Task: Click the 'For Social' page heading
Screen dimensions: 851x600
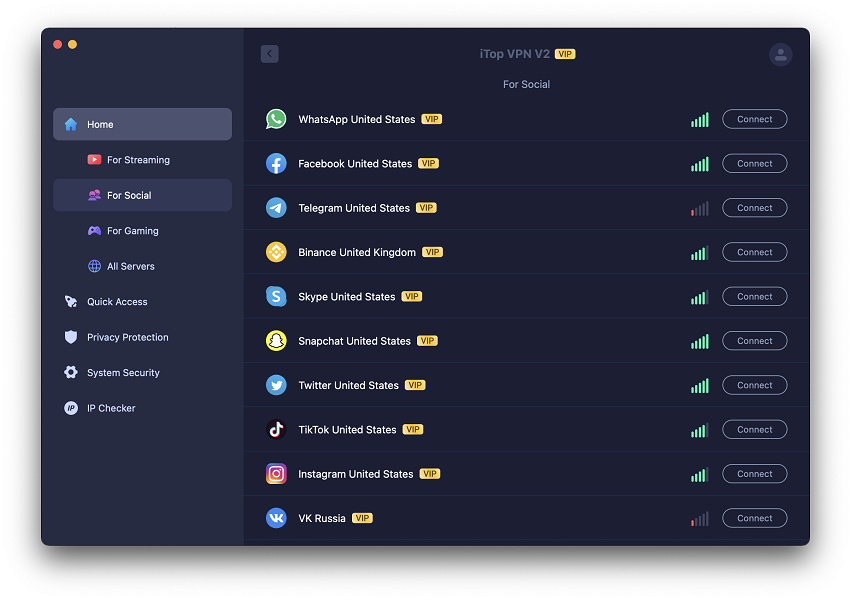Action: (526, 84)
